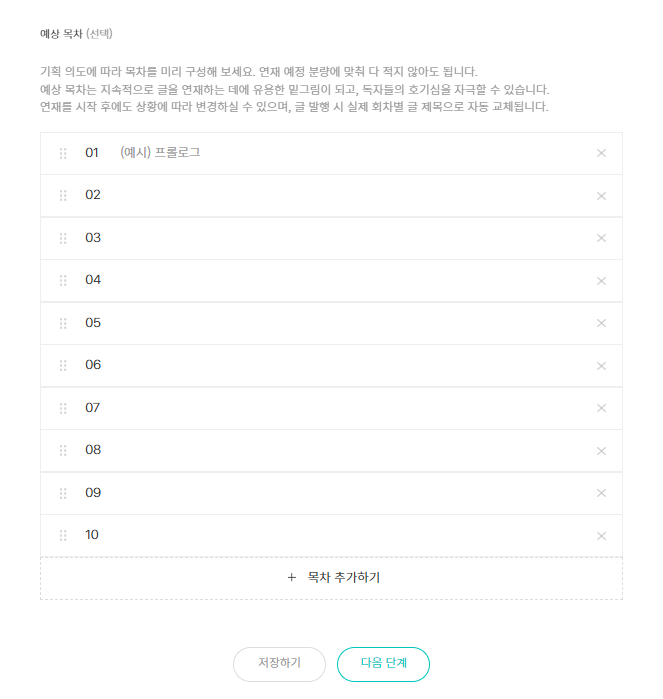Delete the 03 chapter row
The width and height of the screenshot is (663, 699).
[601, 238]
